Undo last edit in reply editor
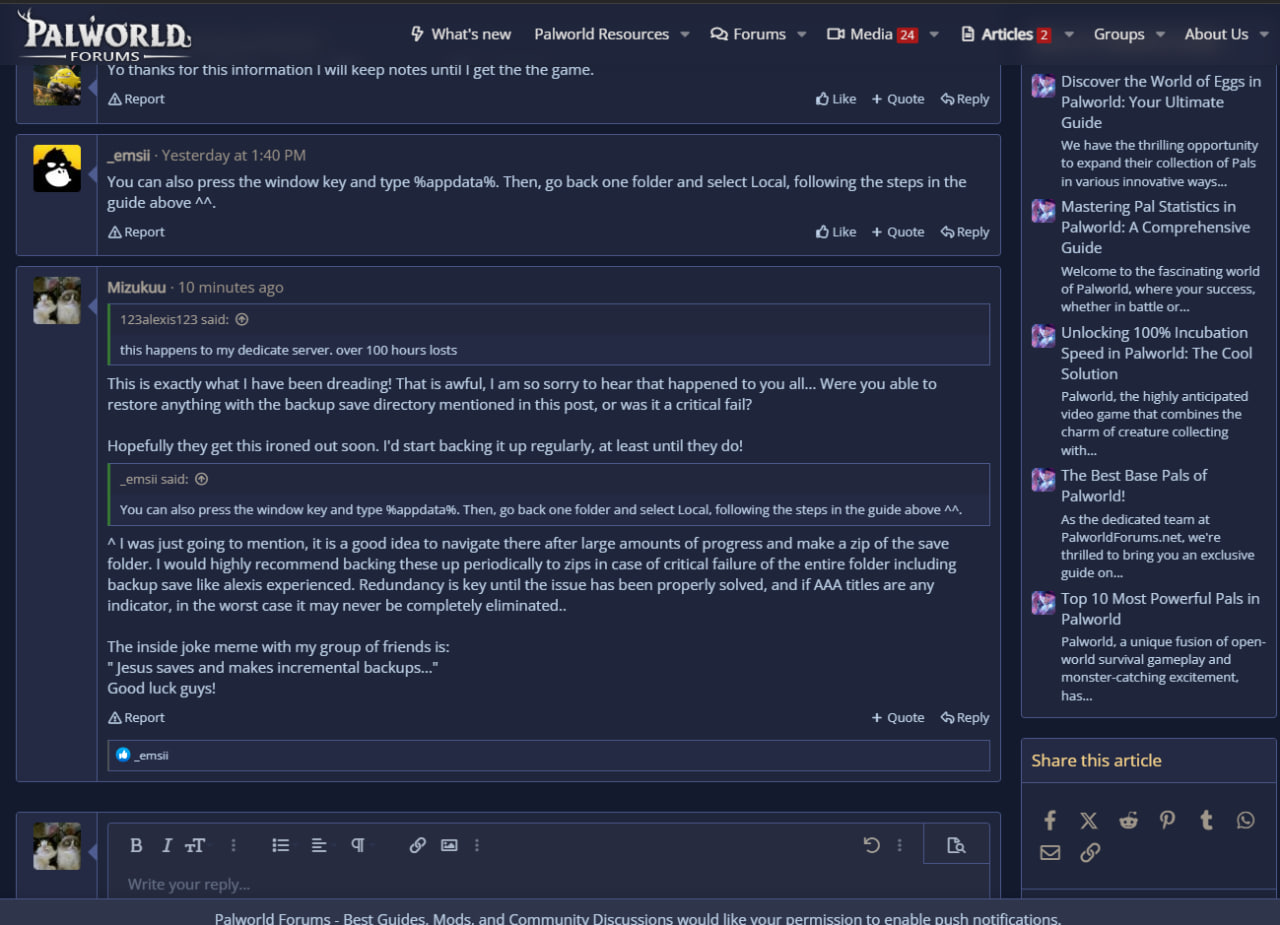Screen dimensions: 1280x925 click(x=871, y=845)
